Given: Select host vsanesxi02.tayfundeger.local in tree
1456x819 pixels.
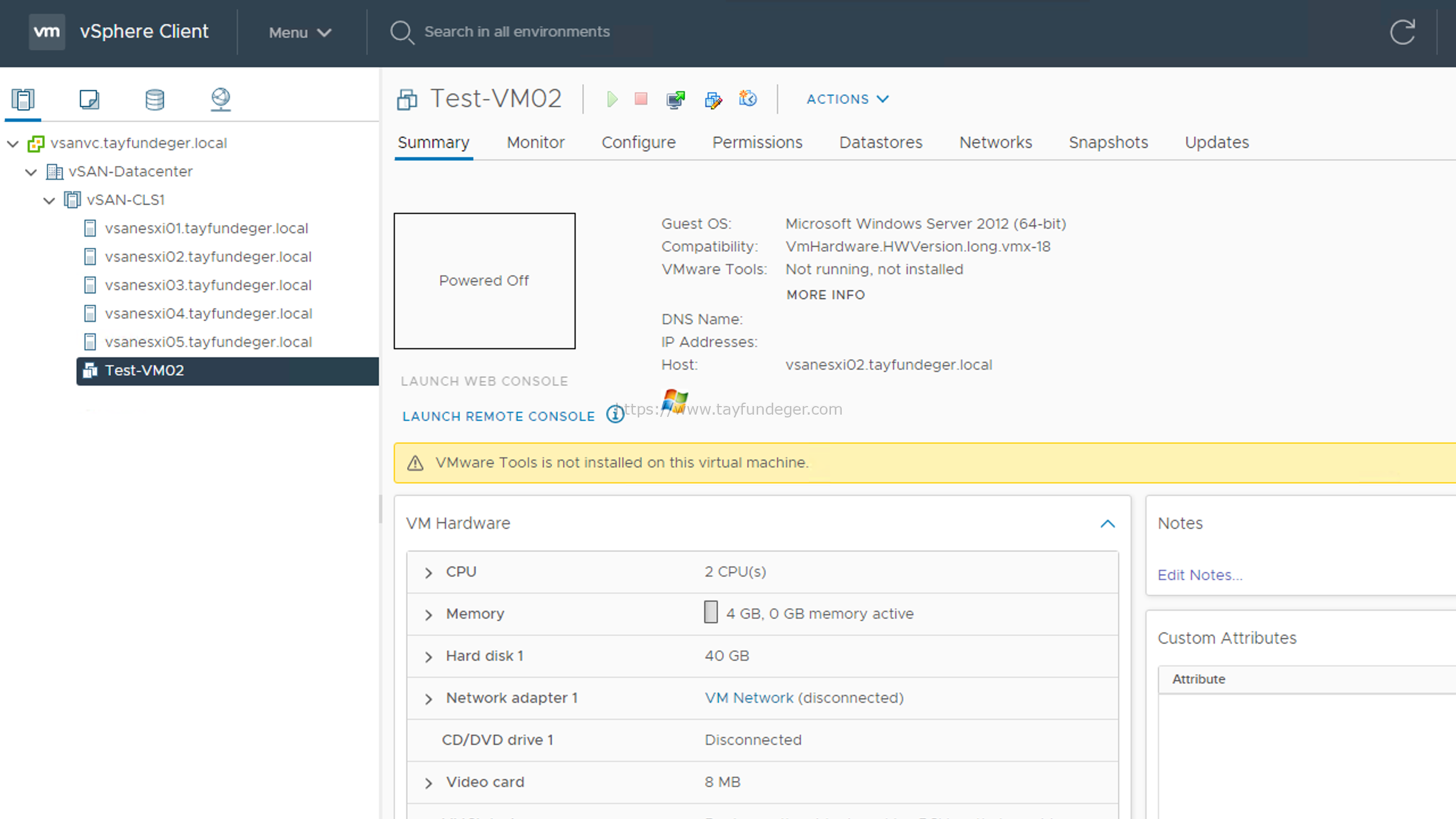Looking at the screenshot, I should click(x=208, y=257).
